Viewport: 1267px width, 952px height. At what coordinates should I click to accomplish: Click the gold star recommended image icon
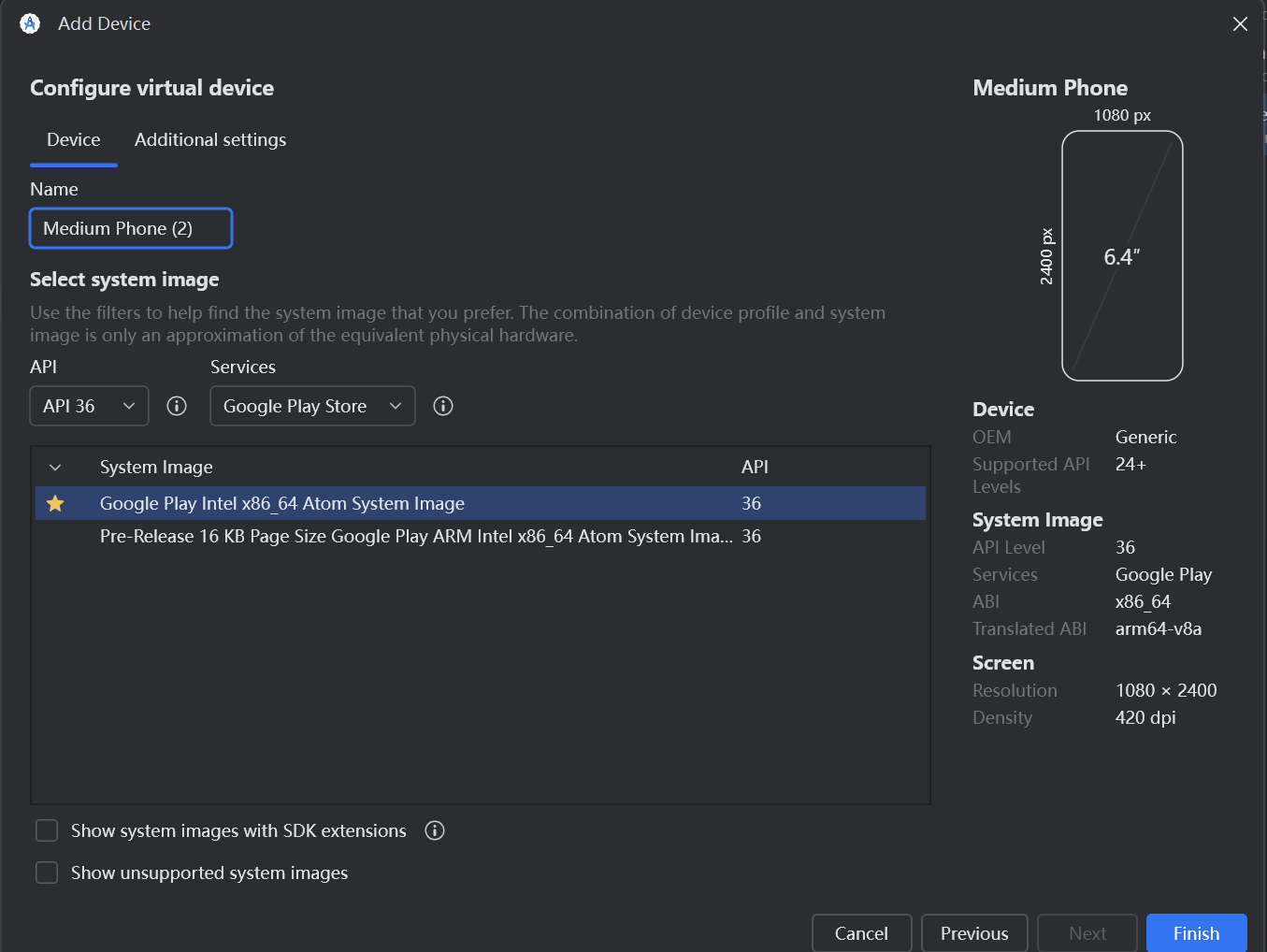point(55,503)
